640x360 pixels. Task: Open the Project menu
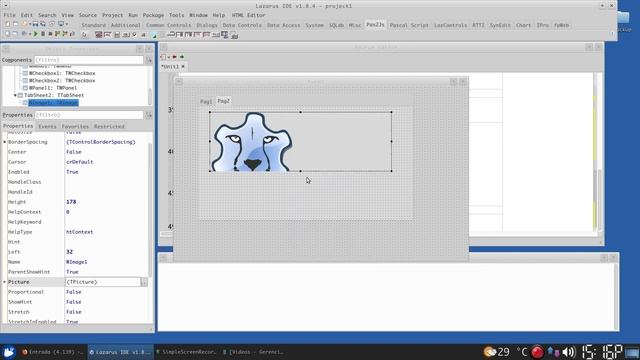(x=112, y=15)
